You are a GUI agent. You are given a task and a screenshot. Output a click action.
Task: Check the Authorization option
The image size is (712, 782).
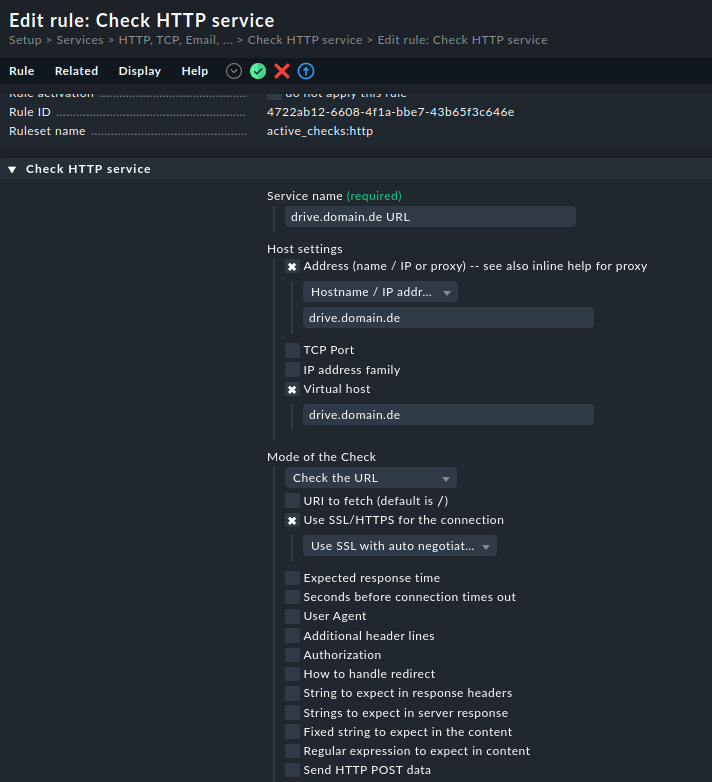click(292, 655)
